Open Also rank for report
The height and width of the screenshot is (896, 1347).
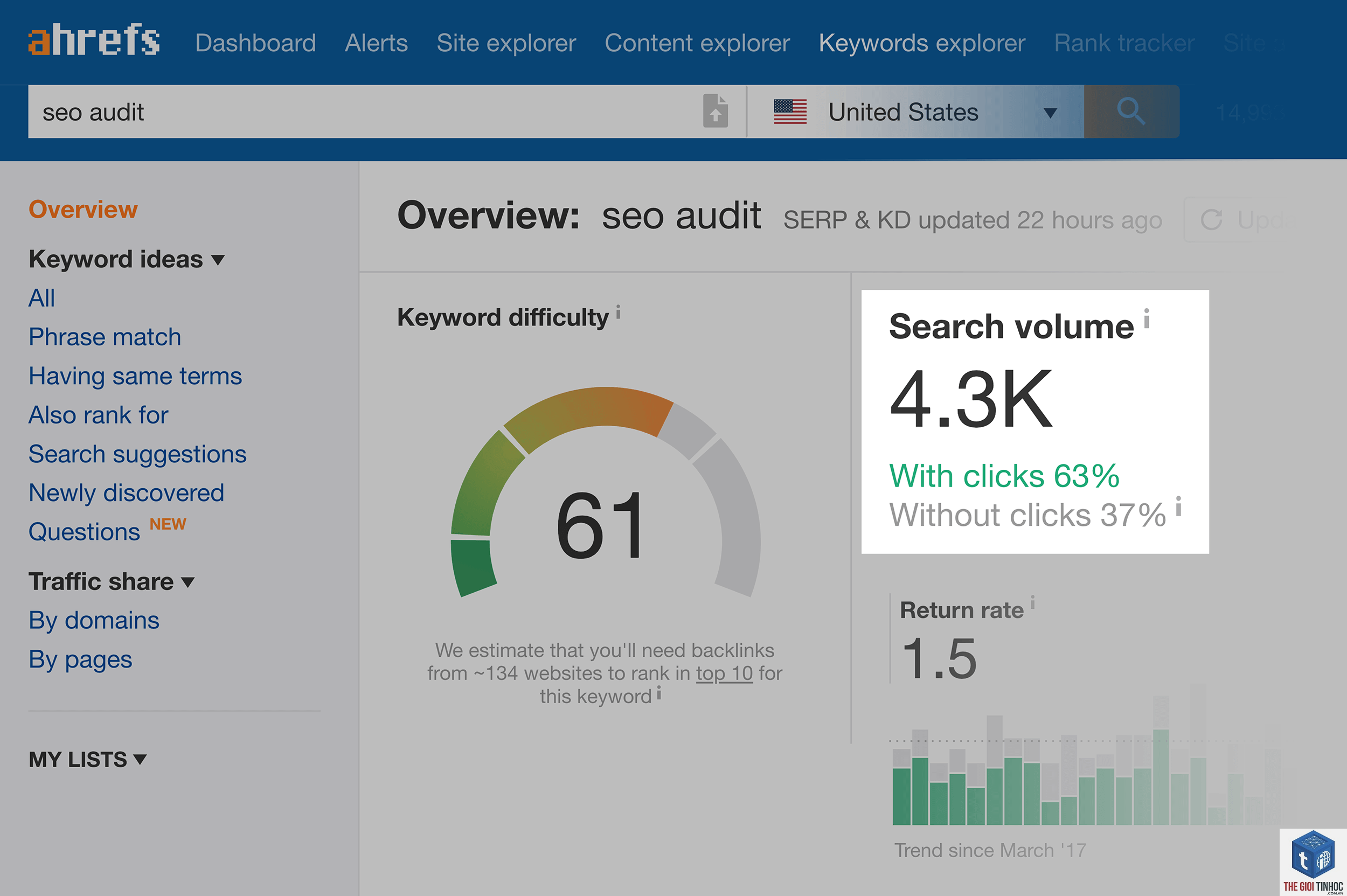(98, 415)
